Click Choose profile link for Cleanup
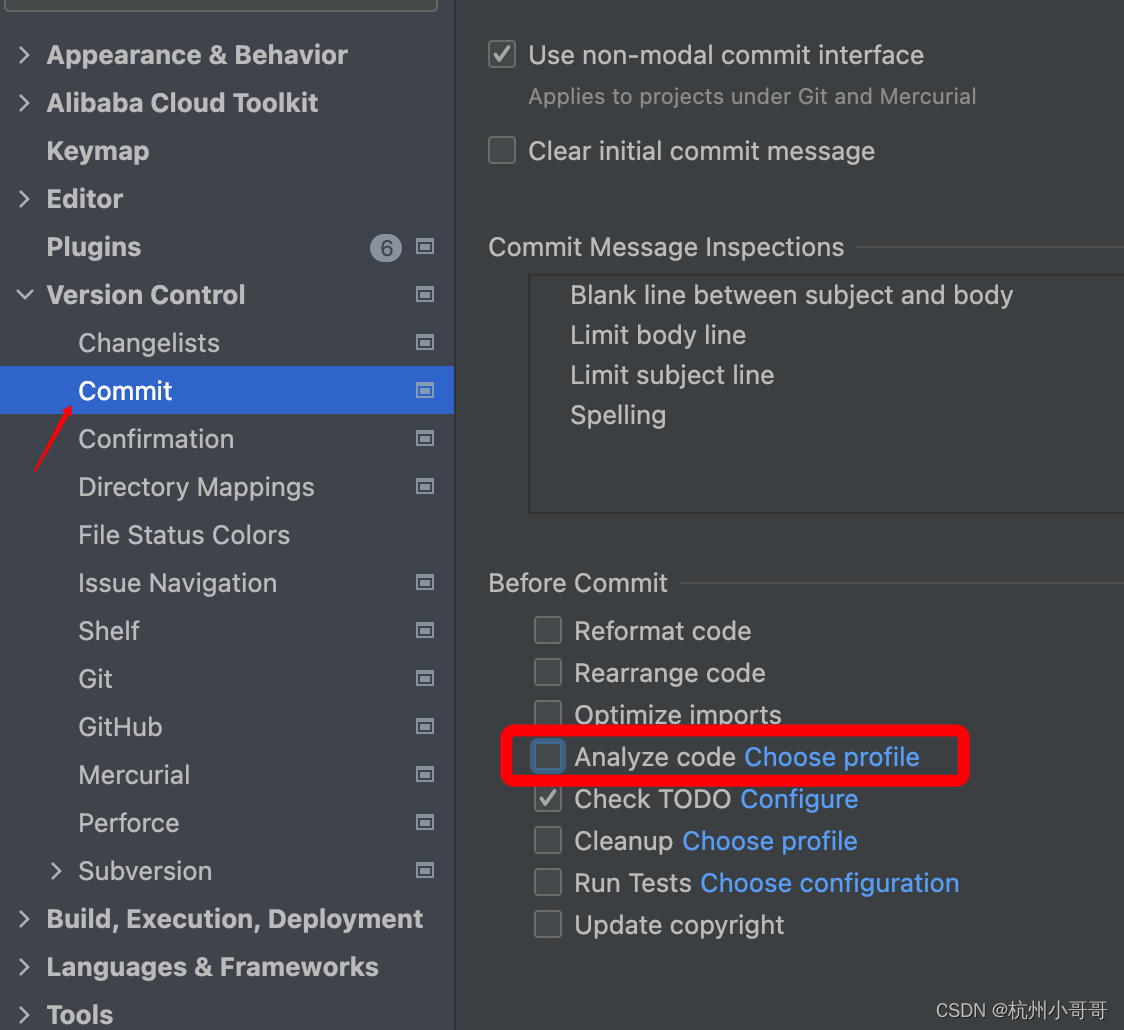 770,841
